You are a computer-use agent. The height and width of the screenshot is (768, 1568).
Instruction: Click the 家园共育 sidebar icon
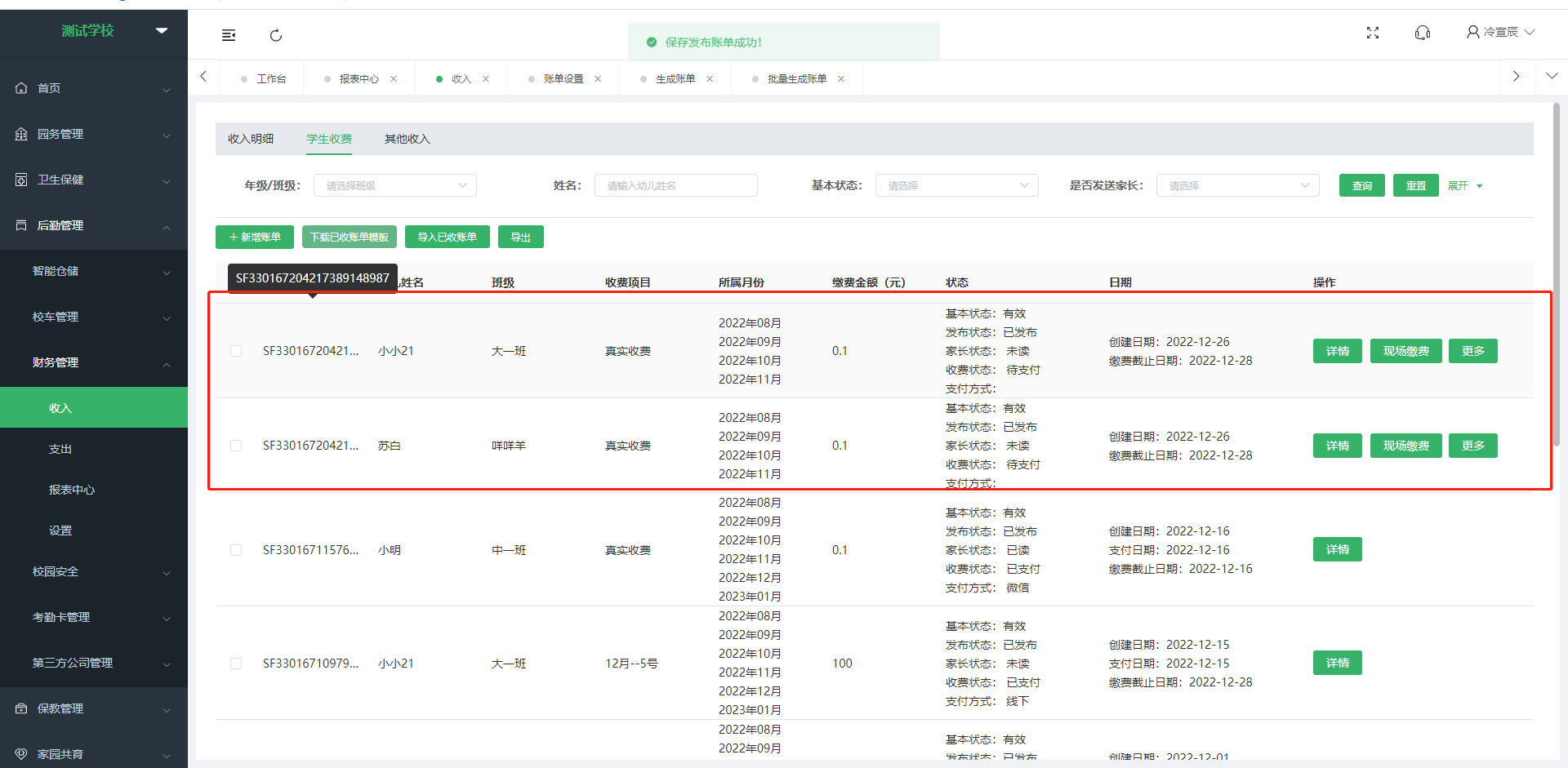tap(21, 754)
